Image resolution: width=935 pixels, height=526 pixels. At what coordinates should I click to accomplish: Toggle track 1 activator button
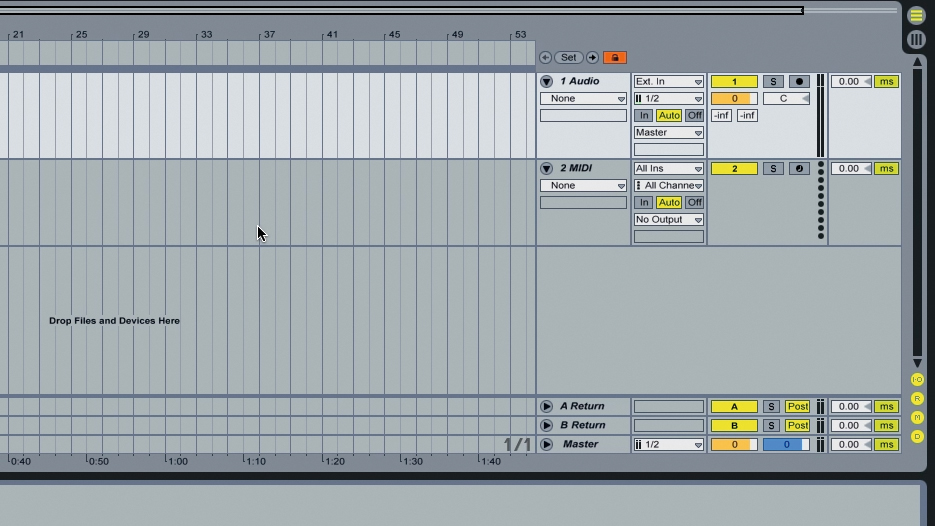pos(734,82)
